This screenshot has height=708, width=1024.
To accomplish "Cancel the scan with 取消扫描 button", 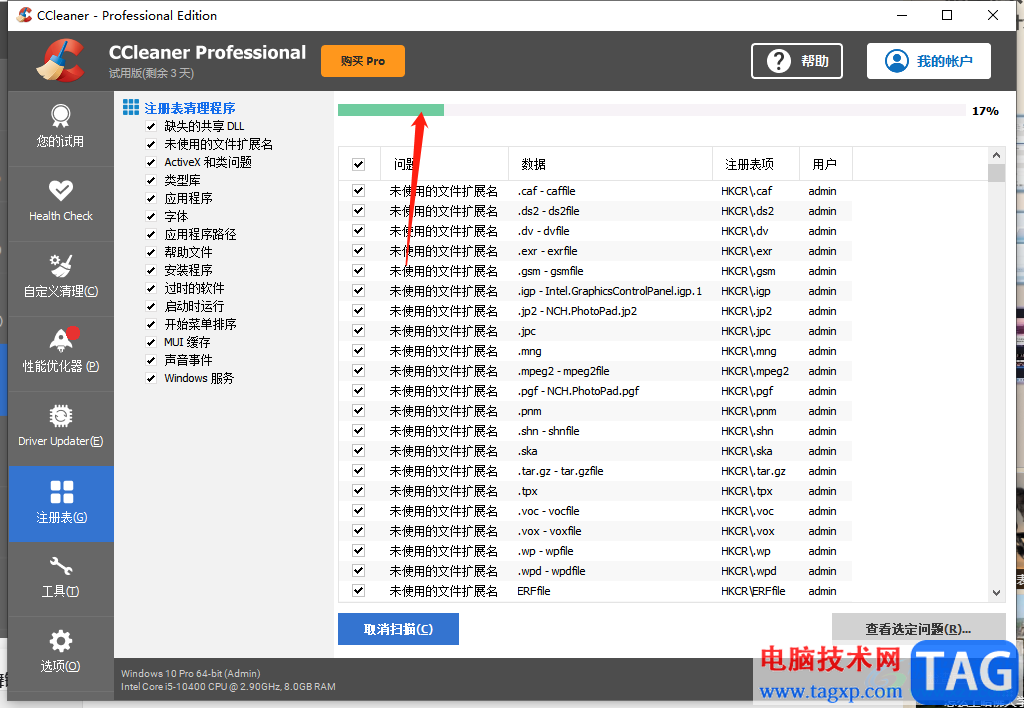I will pyautogui.click(x=398, y=629).
